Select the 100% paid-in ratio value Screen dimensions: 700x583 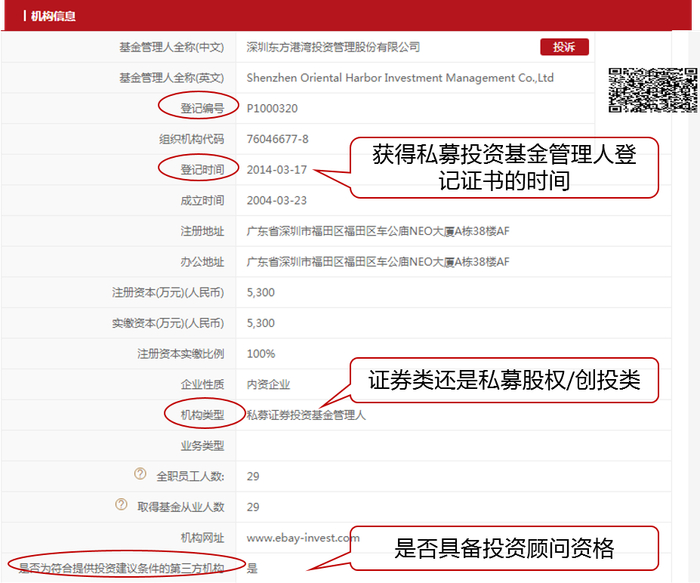point(261,354)
